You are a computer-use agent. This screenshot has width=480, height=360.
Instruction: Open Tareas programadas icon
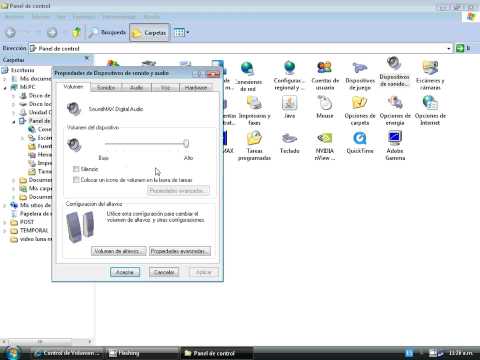[x=254, y=145]
